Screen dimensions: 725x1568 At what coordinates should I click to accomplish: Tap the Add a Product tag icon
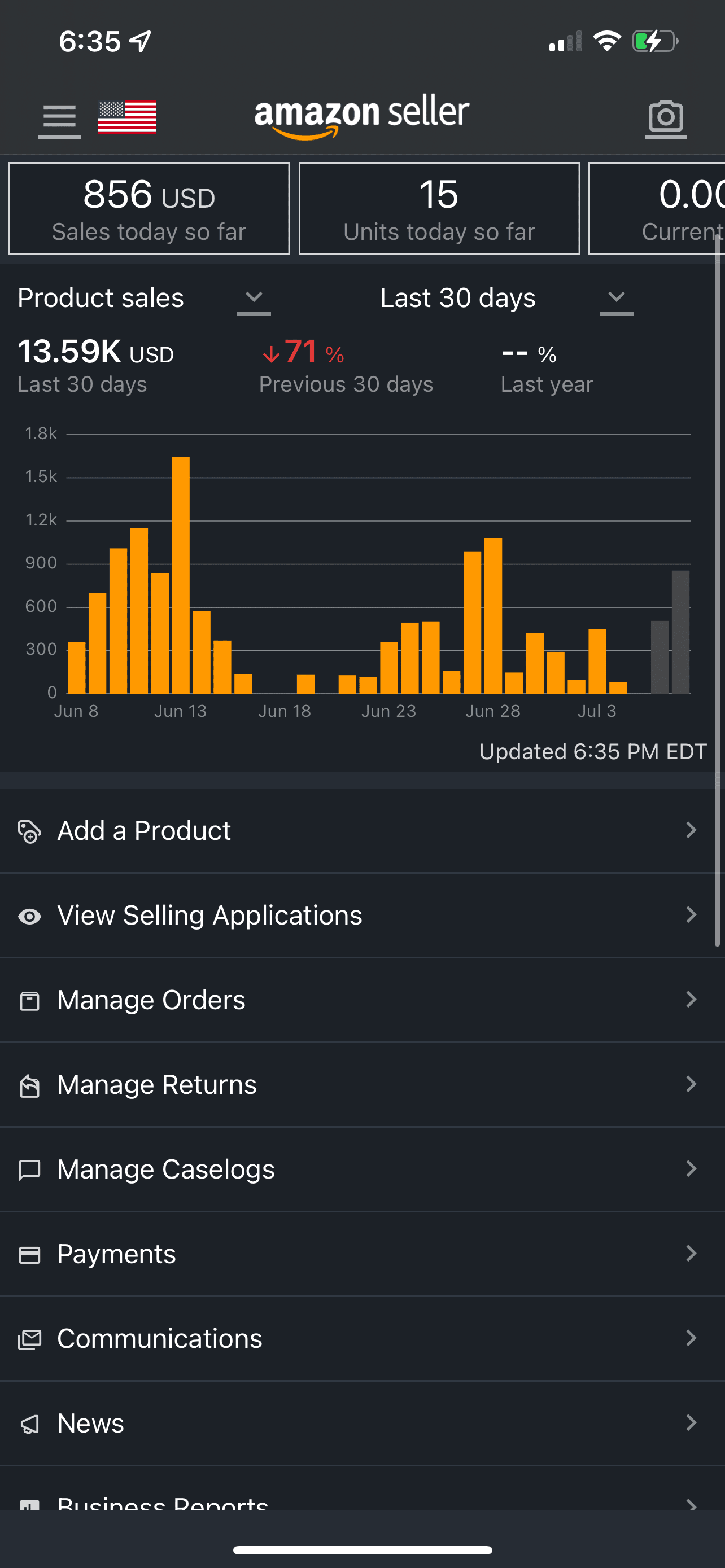[29, 831]
